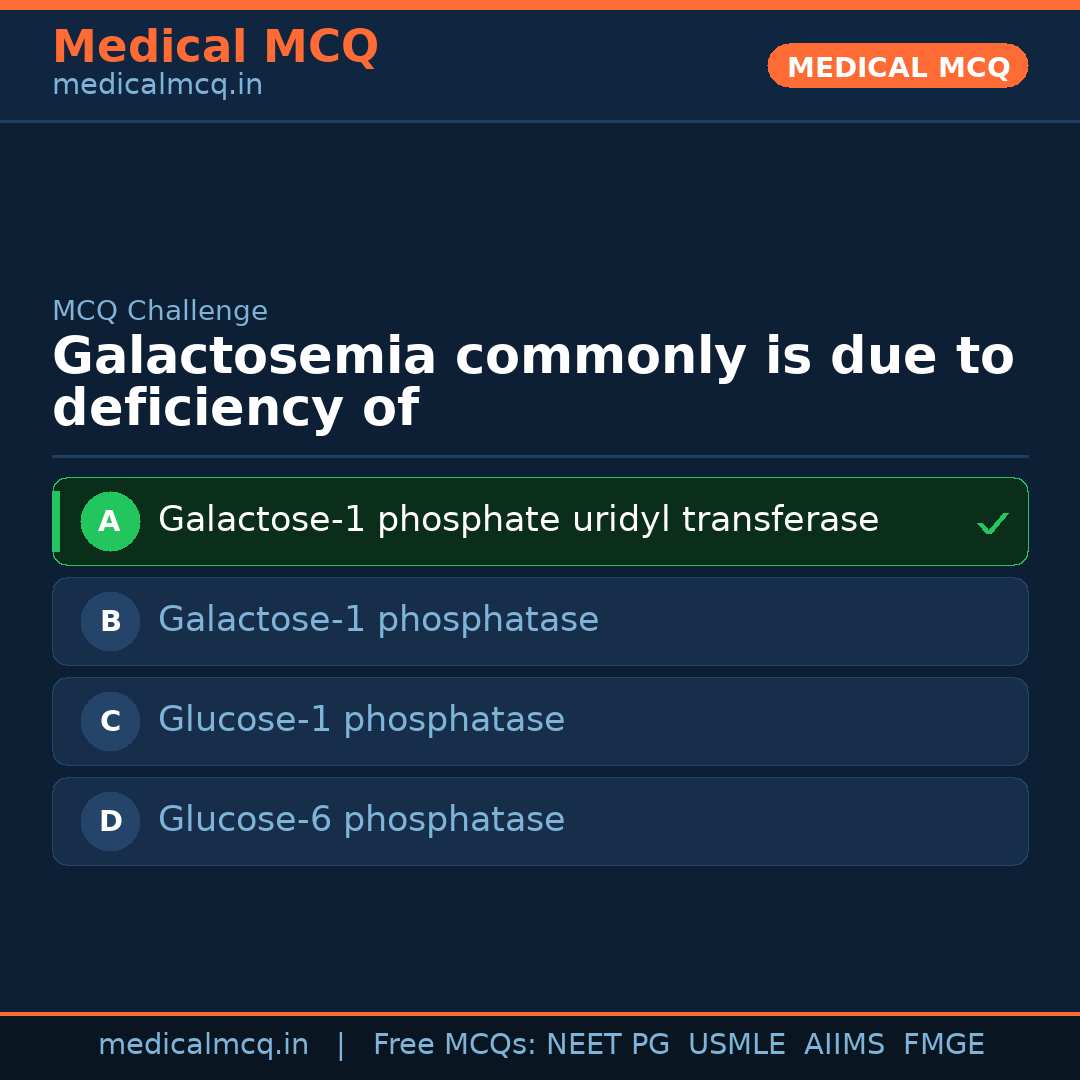Click the Medical MCQ header title
Image resolution: width=1080 pixels, height=1080 pixels.
click(215, 47)
